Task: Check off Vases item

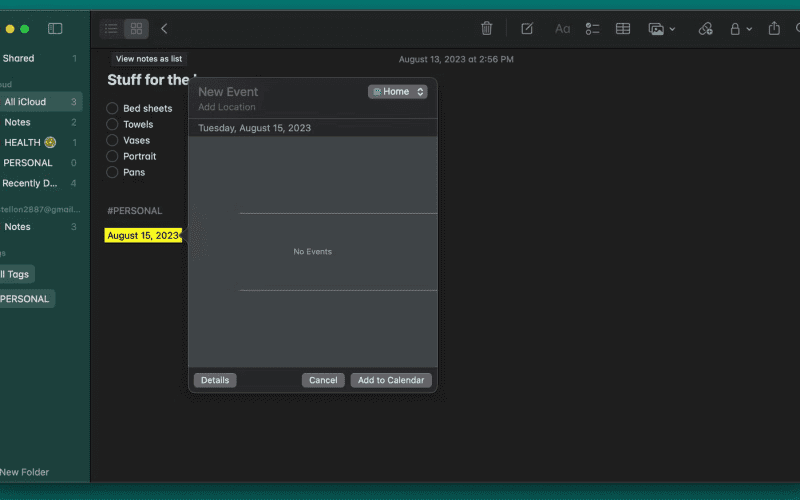Action: point(112,140)
